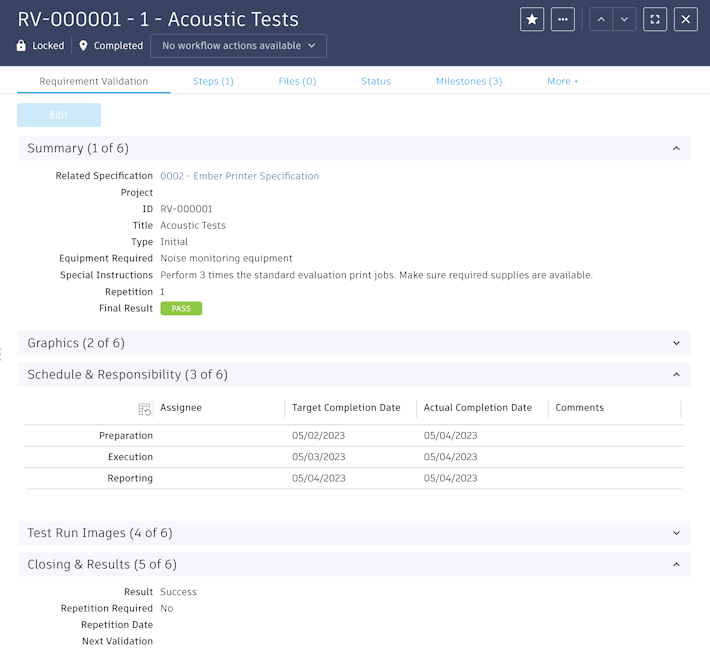
Task: Open the More + tab menu
Action: [x=563, y=81]
